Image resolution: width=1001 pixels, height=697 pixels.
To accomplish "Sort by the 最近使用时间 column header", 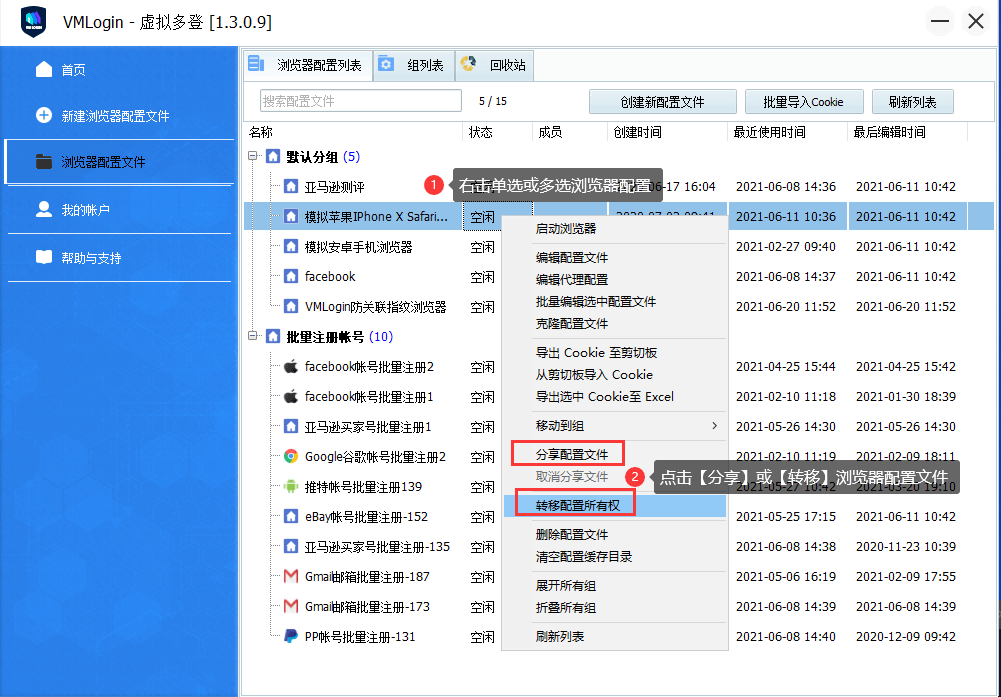I will [x=787, y=132].
